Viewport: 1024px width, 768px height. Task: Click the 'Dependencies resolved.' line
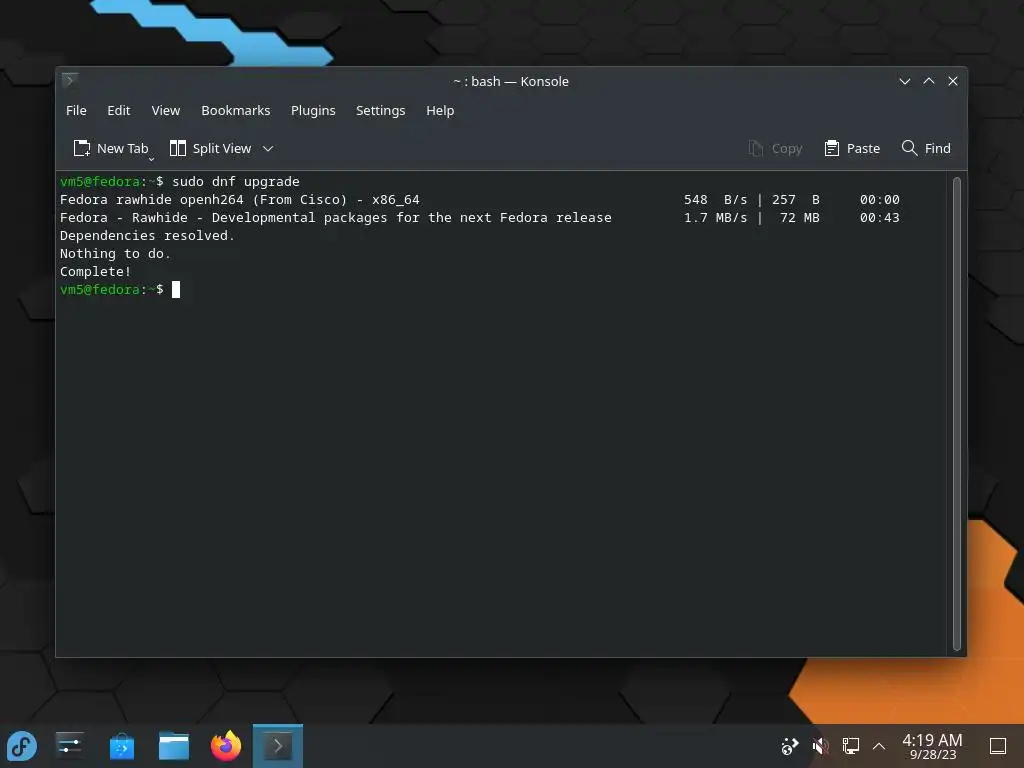click(147, 235)
